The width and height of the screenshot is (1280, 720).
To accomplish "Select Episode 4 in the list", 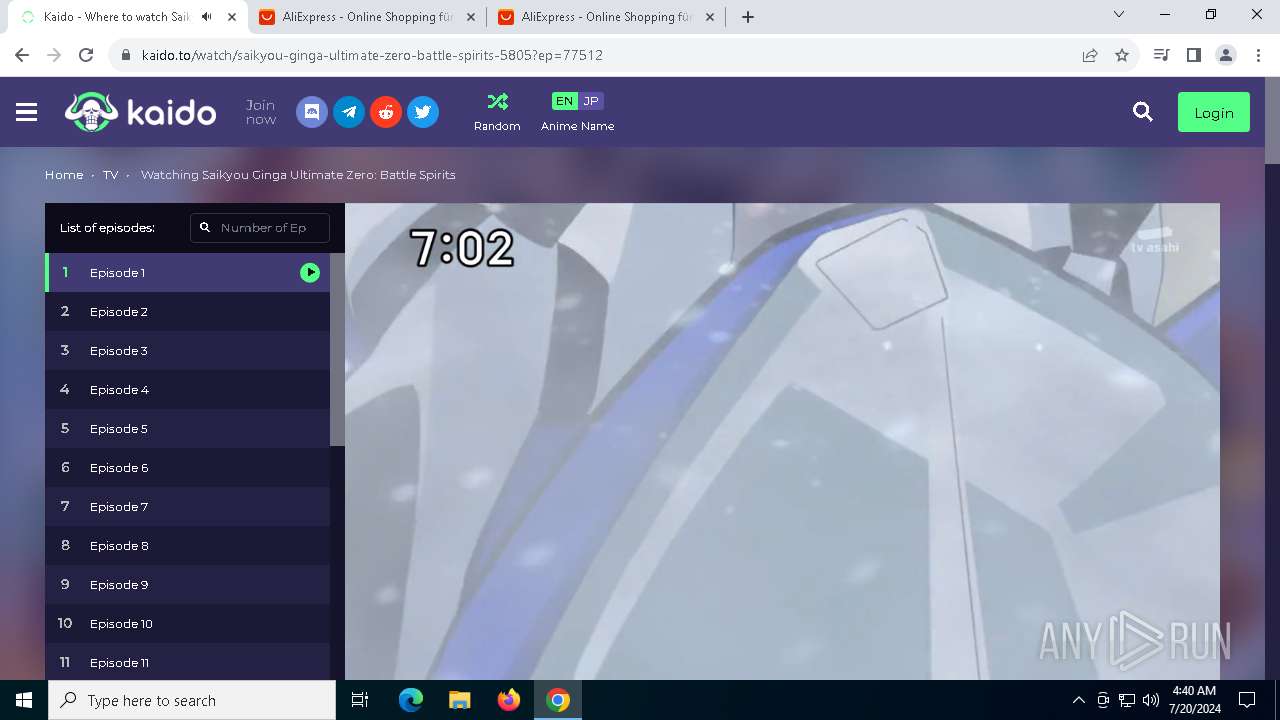I will 187,389.
